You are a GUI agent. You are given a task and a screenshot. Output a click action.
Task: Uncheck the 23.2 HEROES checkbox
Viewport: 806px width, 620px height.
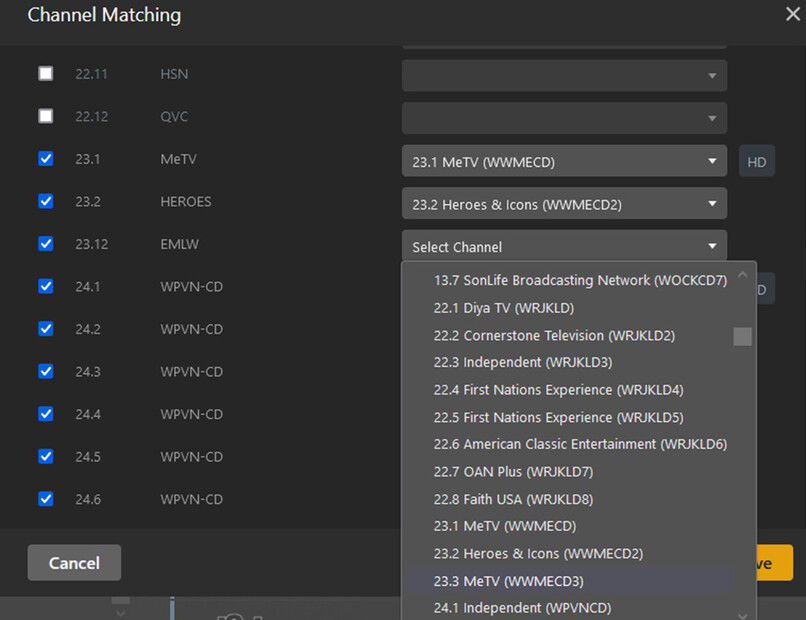(46, 201)
